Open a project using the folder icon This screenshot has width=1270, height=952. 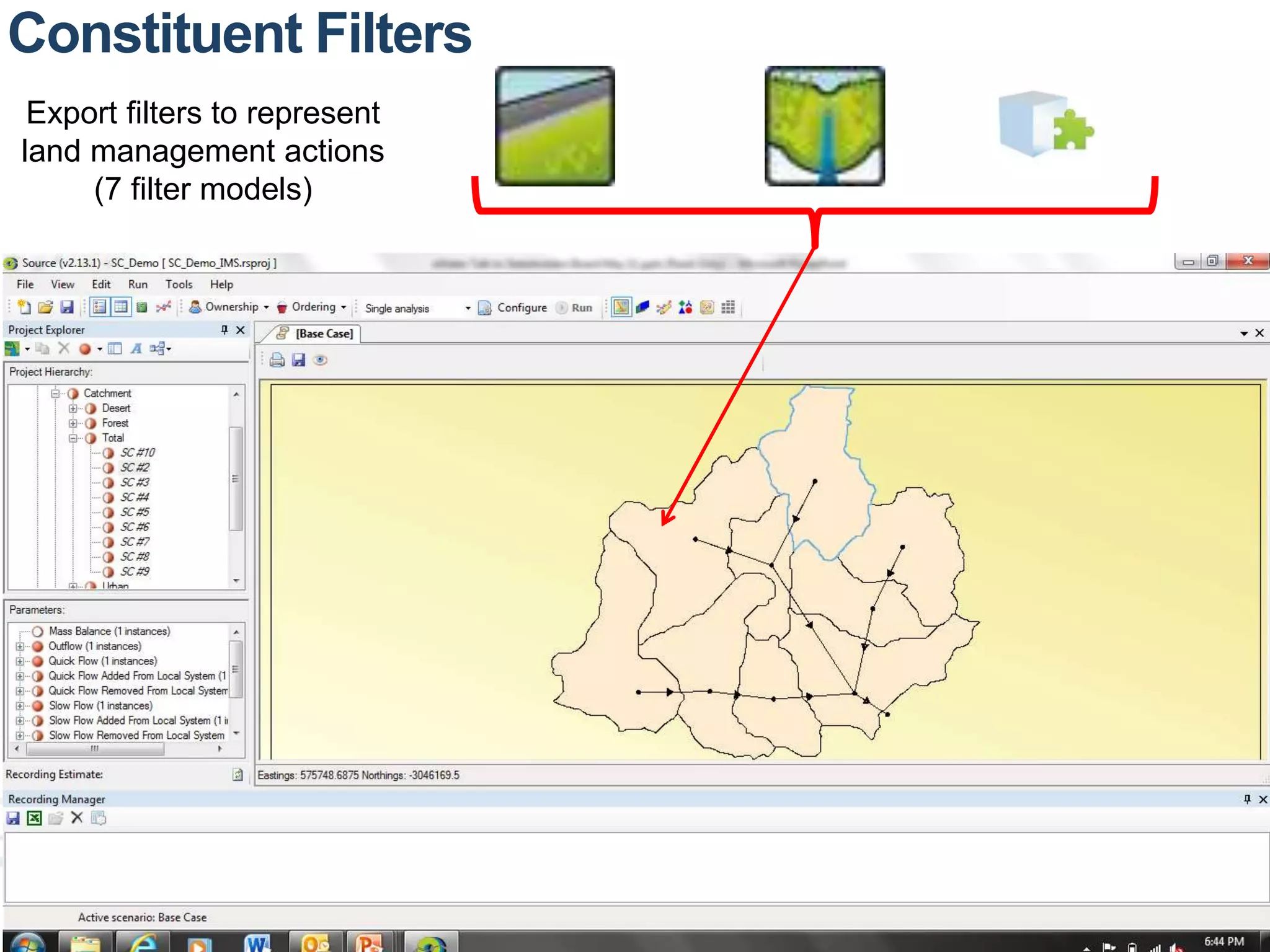[45, 307]
